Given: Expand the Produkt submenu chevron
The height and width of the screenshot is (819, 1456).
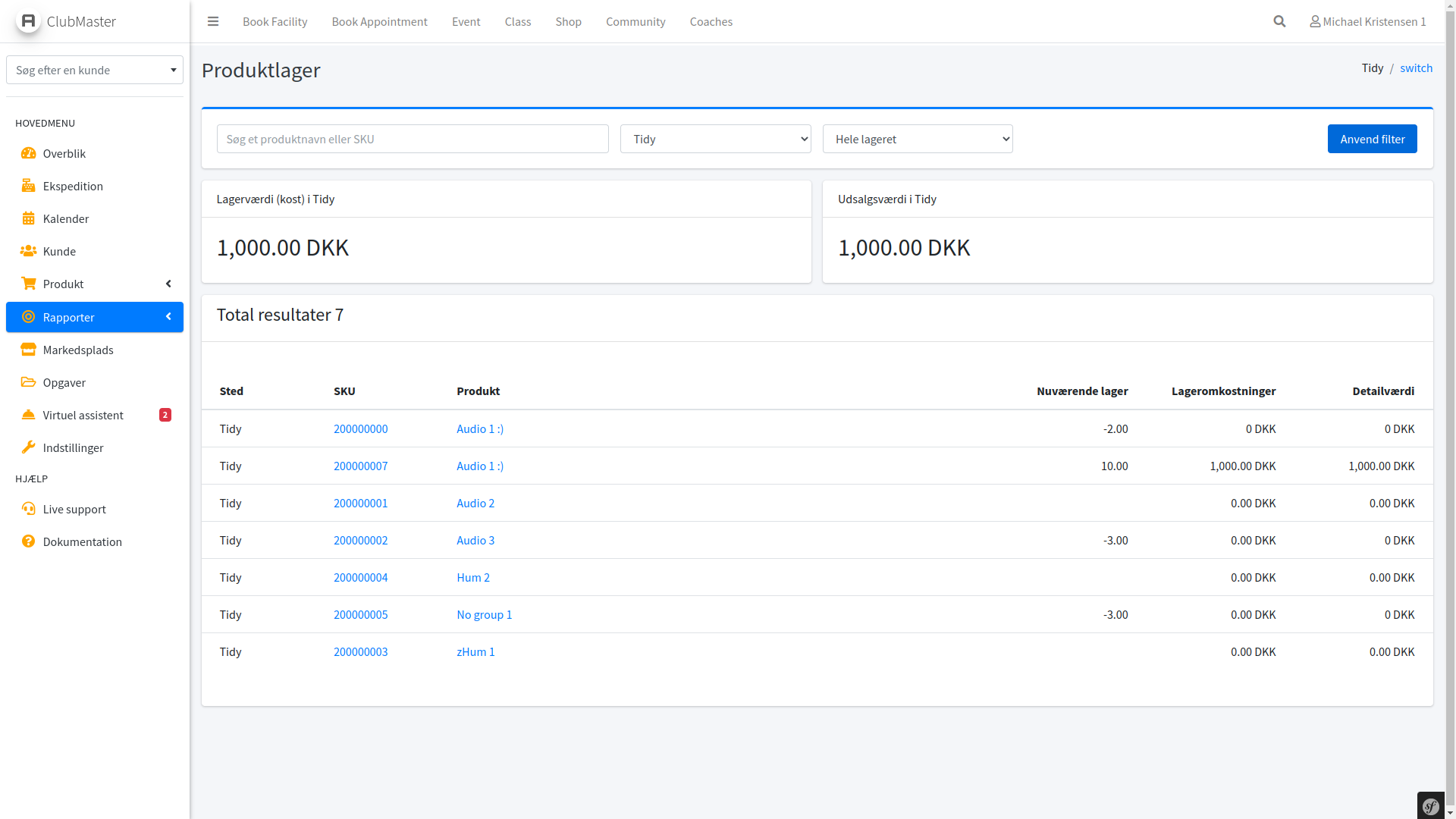Looking at the screenshot, I should click(168, 284).
